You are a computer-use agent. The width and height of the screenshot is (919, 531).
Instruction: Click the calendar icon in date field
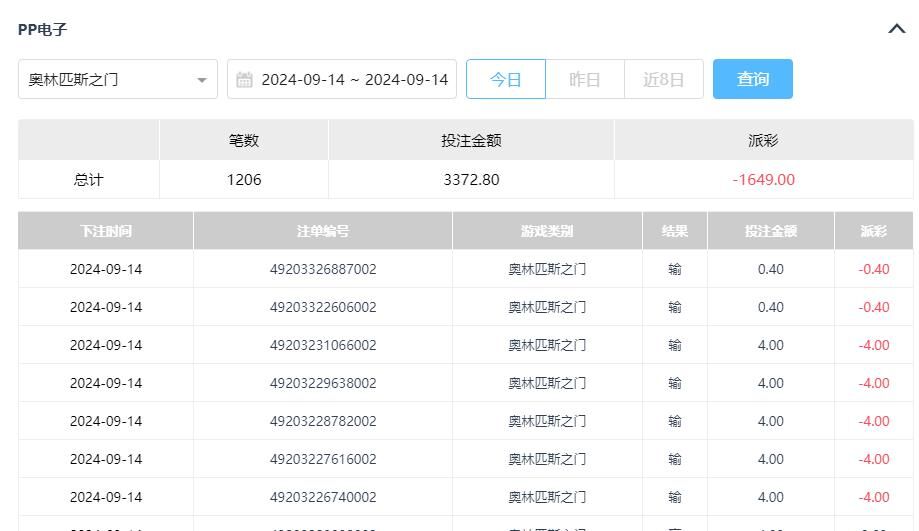[244, 80]
